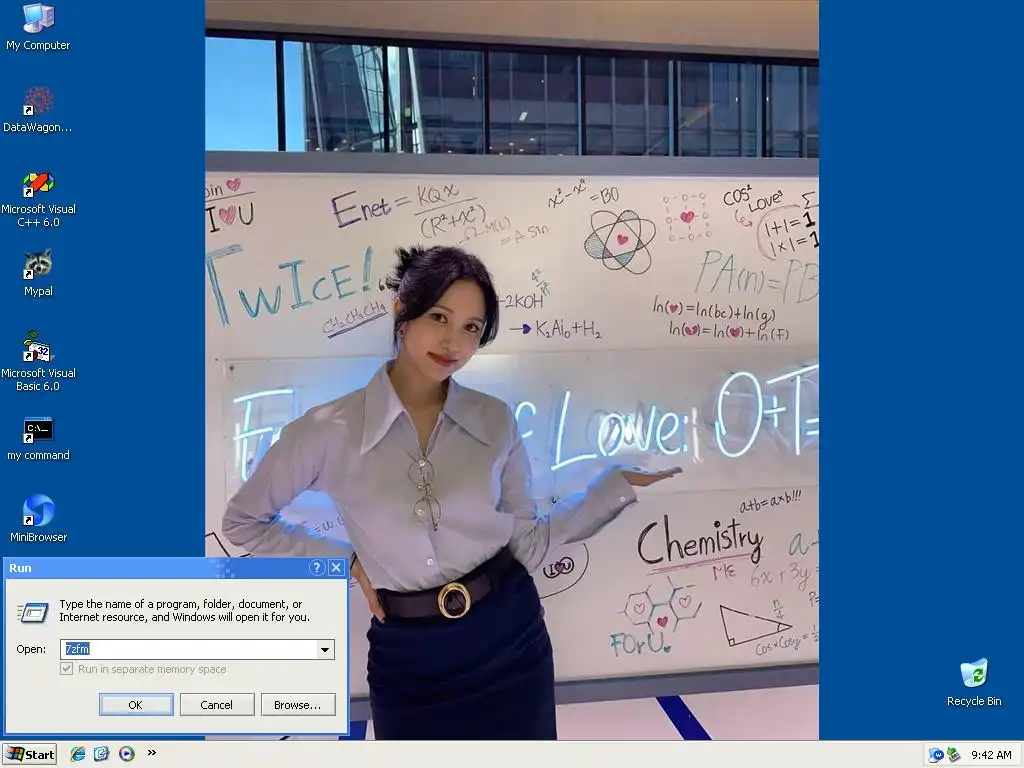Click the Run dialog title bar
Image resolution: width=1024 pixels, height=768 pixels.
pos(155,568)
